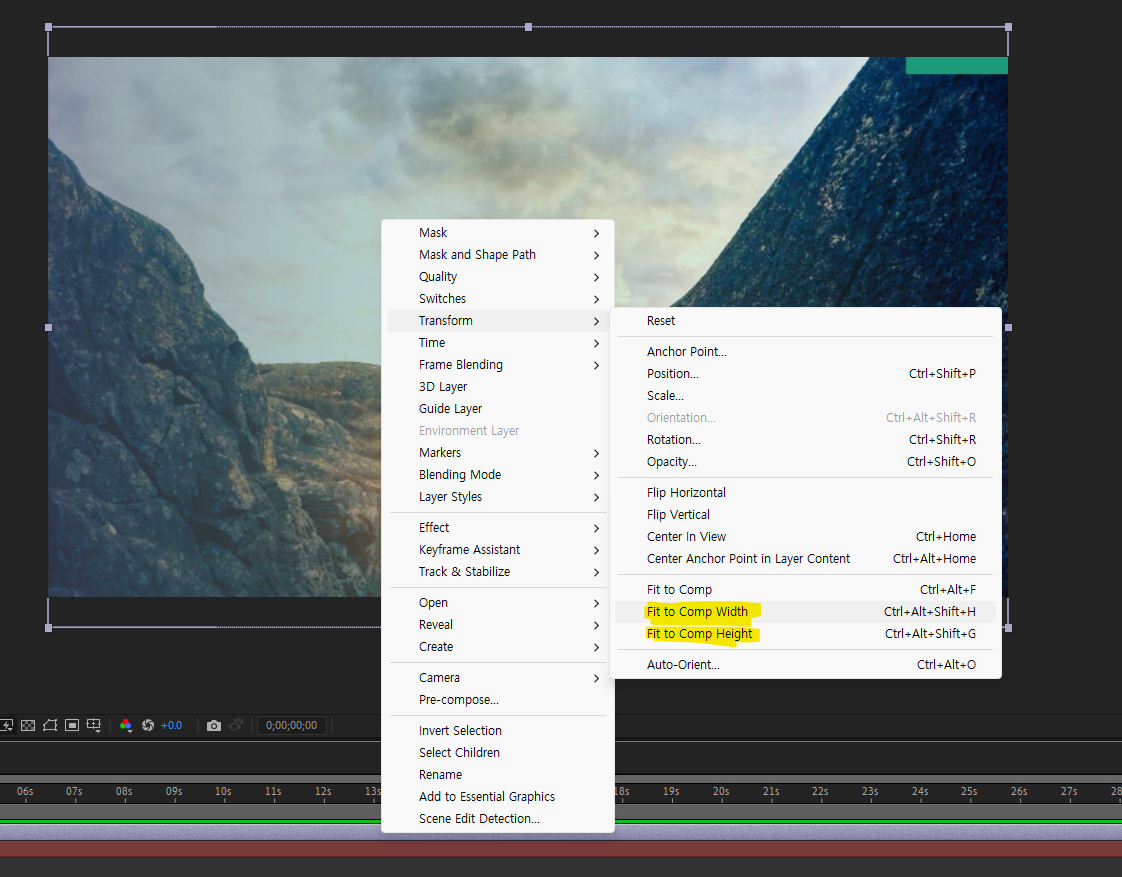Open grid and guide options icon

(94, 725)
